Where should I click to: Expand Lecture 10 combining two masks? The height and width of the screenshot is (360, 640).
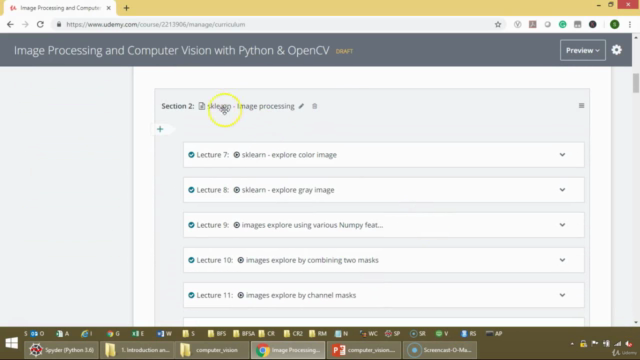click(x=562, y=260)
